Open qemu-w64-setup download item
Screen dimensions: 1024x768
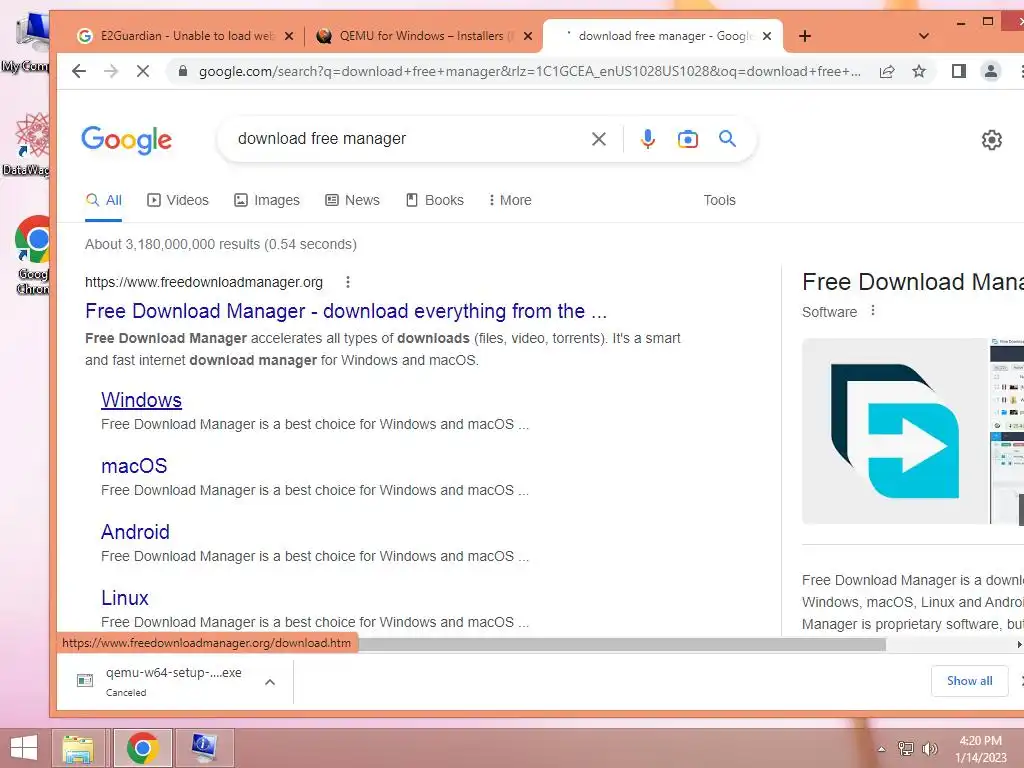(x=159, y=681)
